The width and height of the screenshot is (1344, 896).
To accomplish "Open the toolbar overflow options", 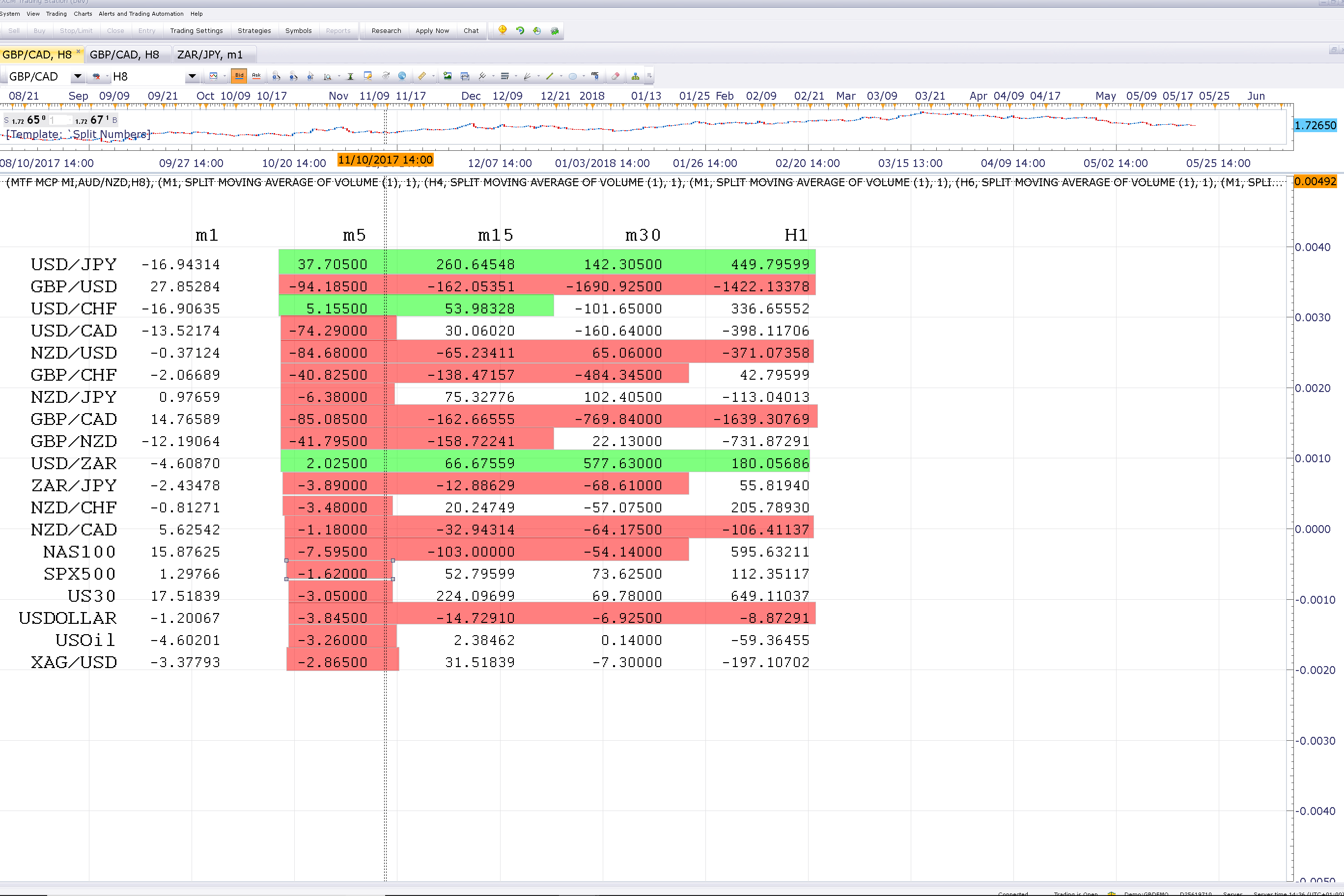I will [x=649, y=76].
